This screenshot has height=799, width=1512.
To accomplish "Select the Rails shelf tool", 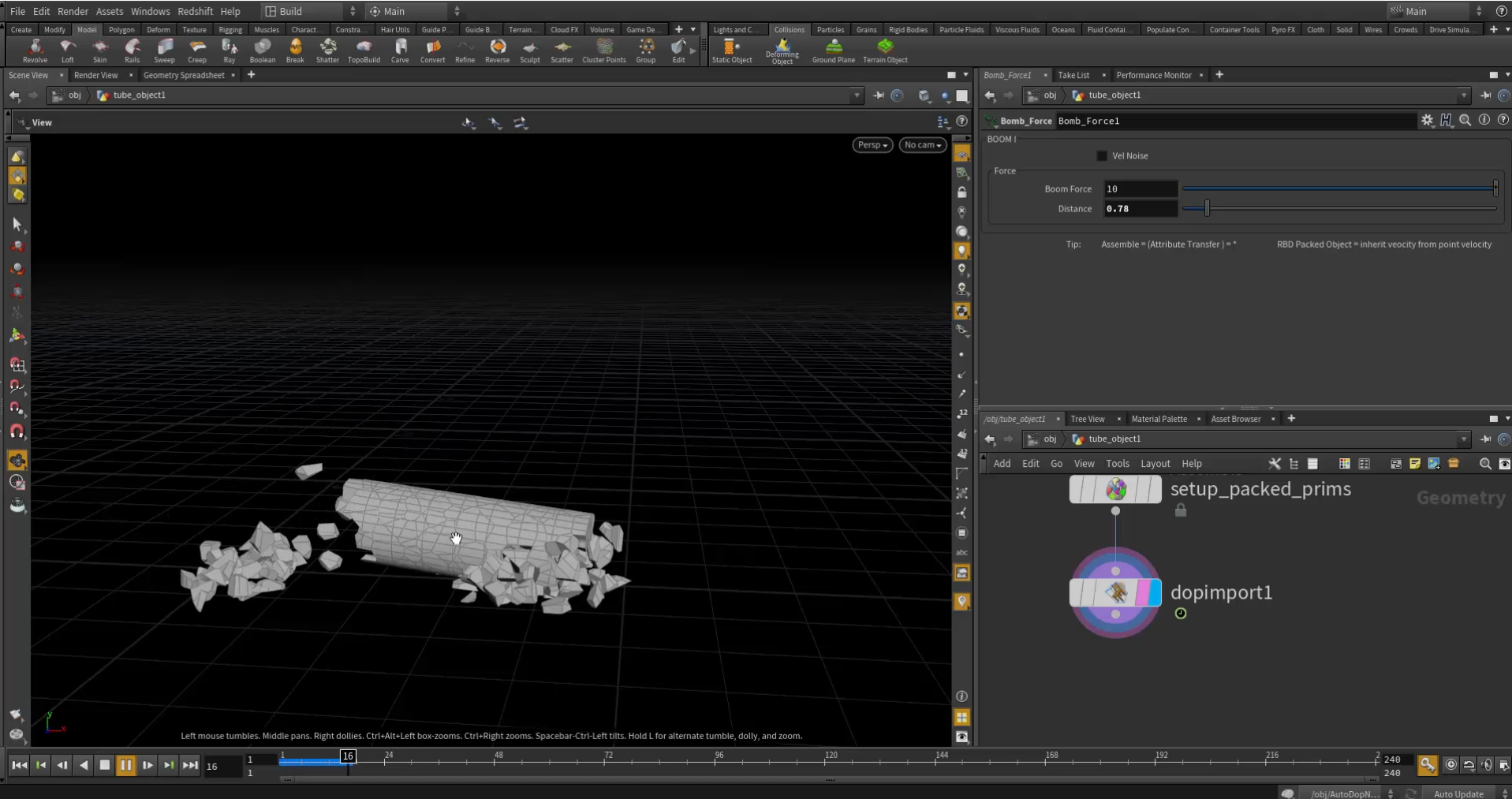I will [132, 51].
